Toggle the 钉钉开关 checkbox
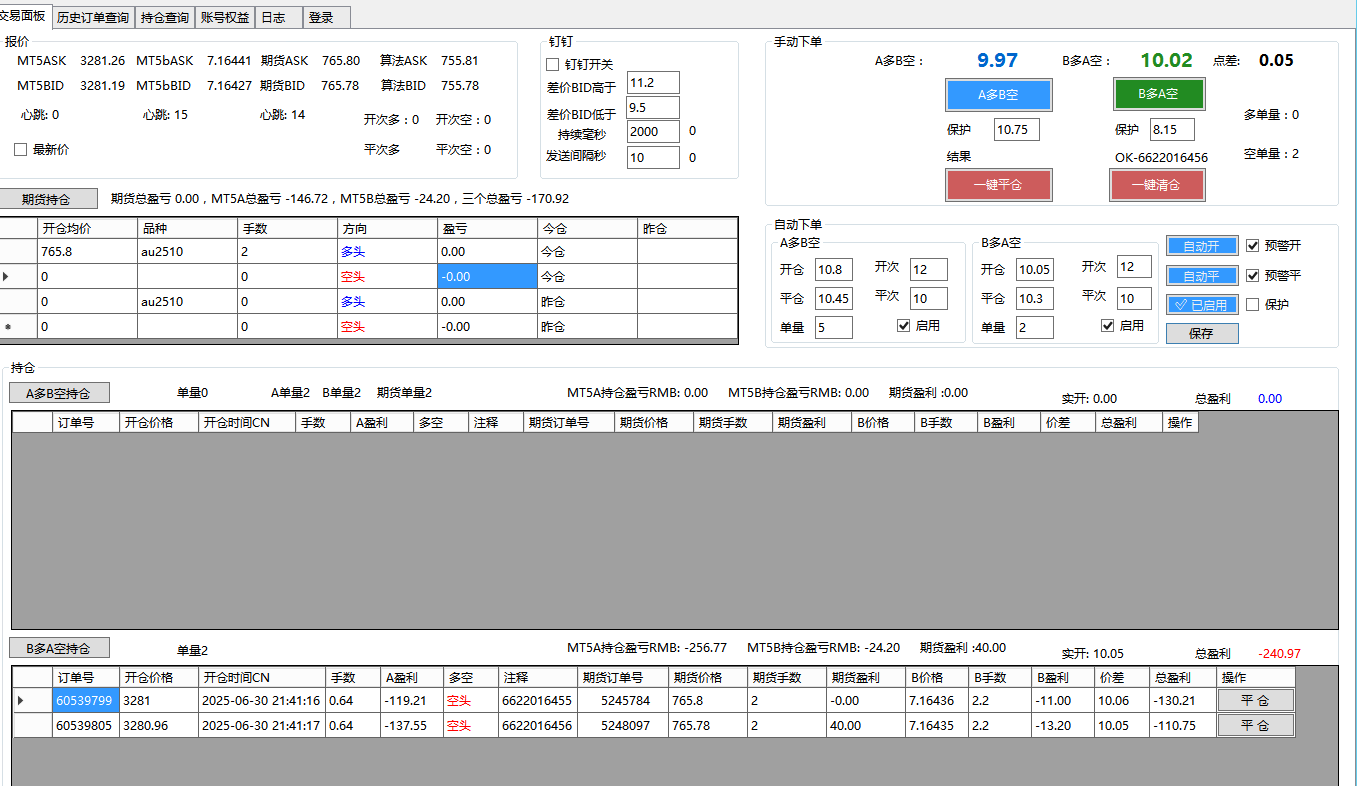The width and height of the screenshot is (1357, 786). 552,64
